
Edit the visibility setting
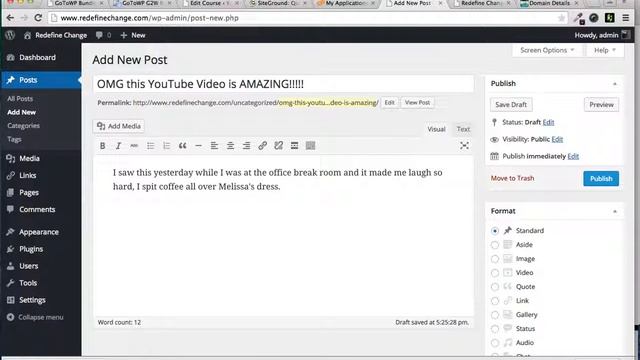click(557, 139)
